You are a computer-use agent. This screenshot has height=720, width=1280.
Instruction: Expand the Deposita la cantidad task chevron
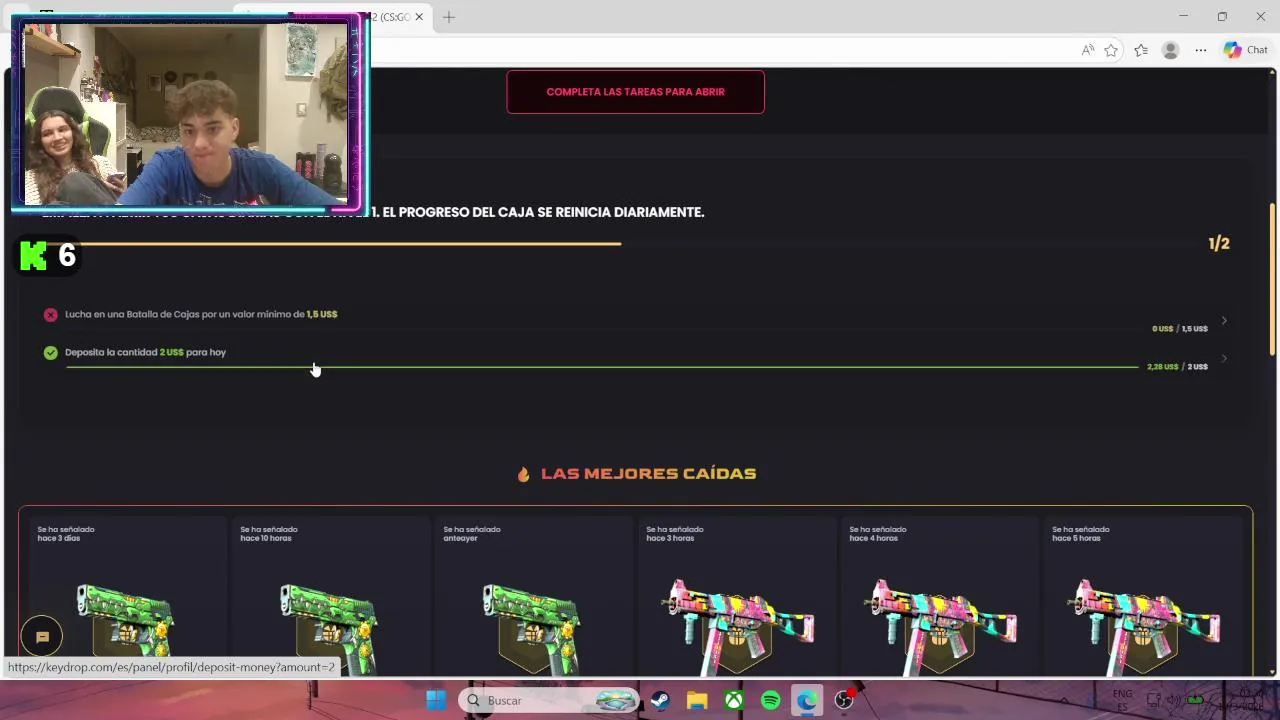[1224, 359]
